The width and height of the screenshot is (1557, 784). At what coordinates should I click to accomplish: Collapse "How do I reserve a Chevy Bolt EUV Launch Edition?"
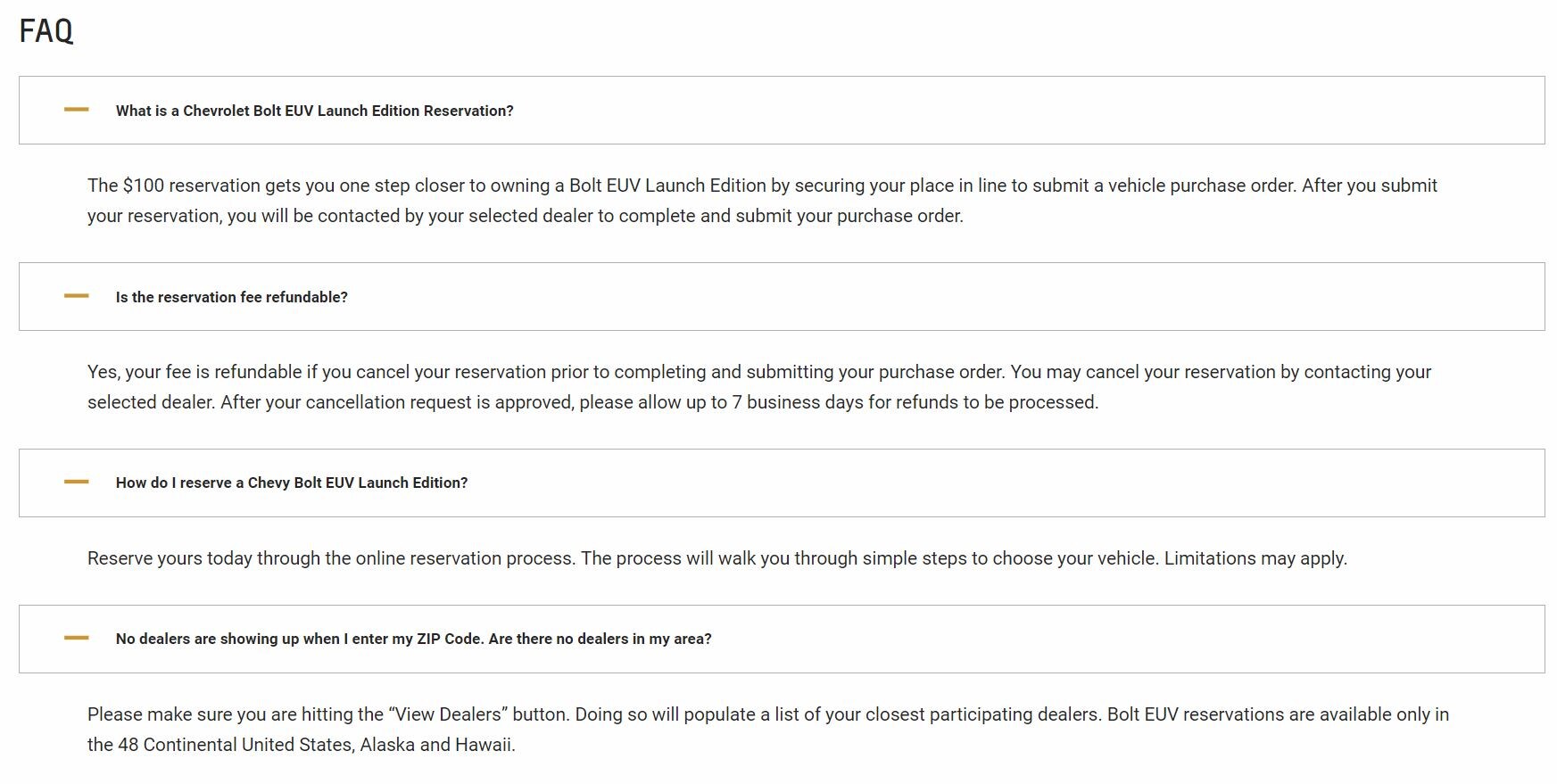[292, 483]
